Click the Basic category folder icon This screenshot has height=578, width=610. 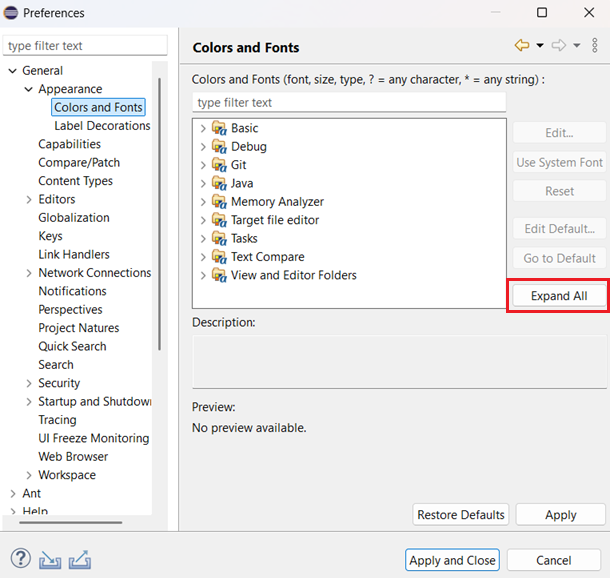[x=219, y=128]
